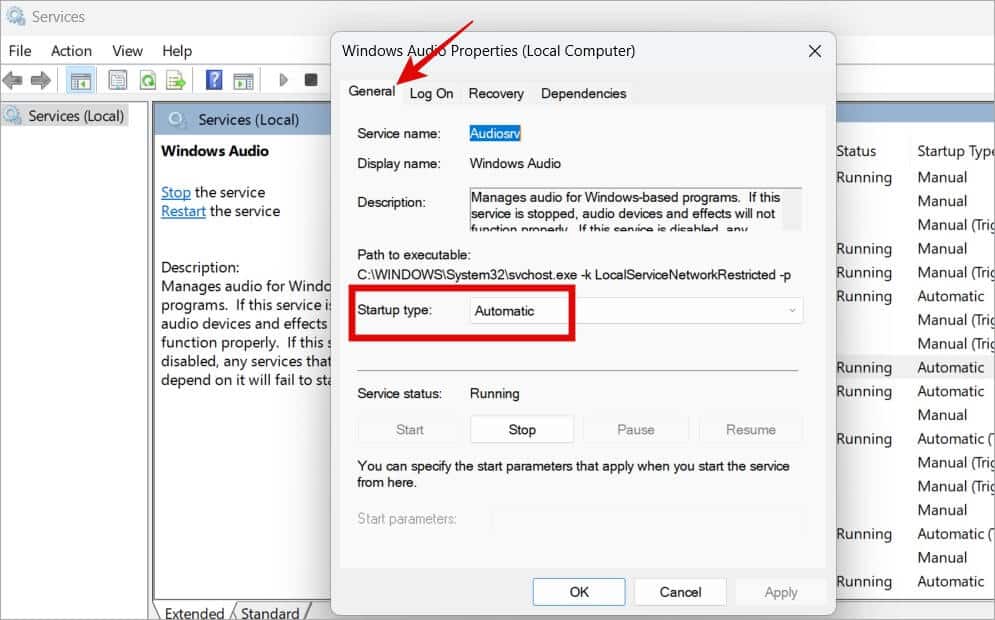Open the File menu
995x620 pixels.
coord(20,51)
